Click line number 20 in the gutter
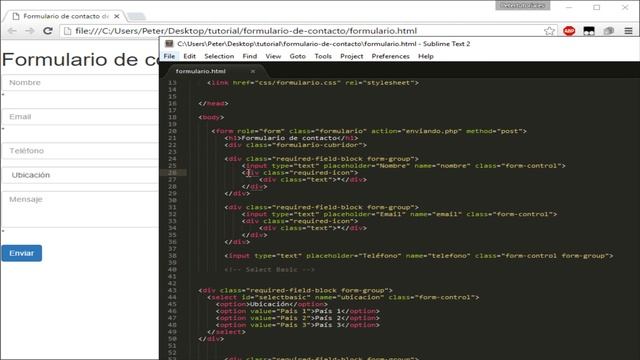The width and height of the screenshot is (640, 360). [172, 131]
